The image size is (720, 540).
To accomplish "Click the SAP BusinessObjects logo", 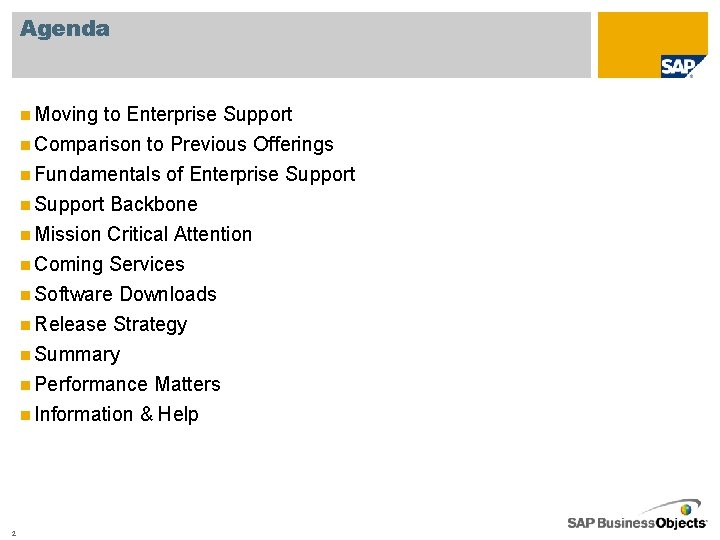I will [x=637, y=516].
